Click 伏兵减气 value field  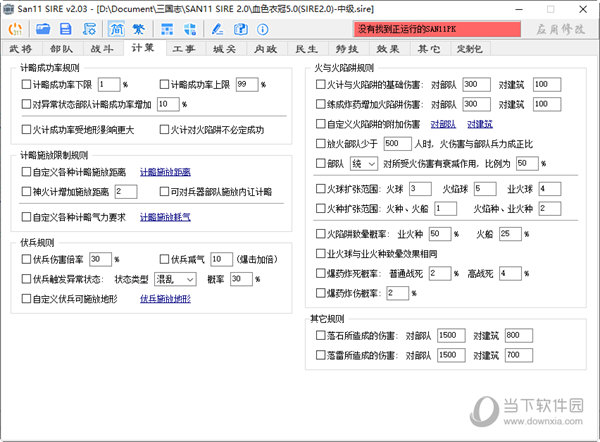(x=221, y=259)
